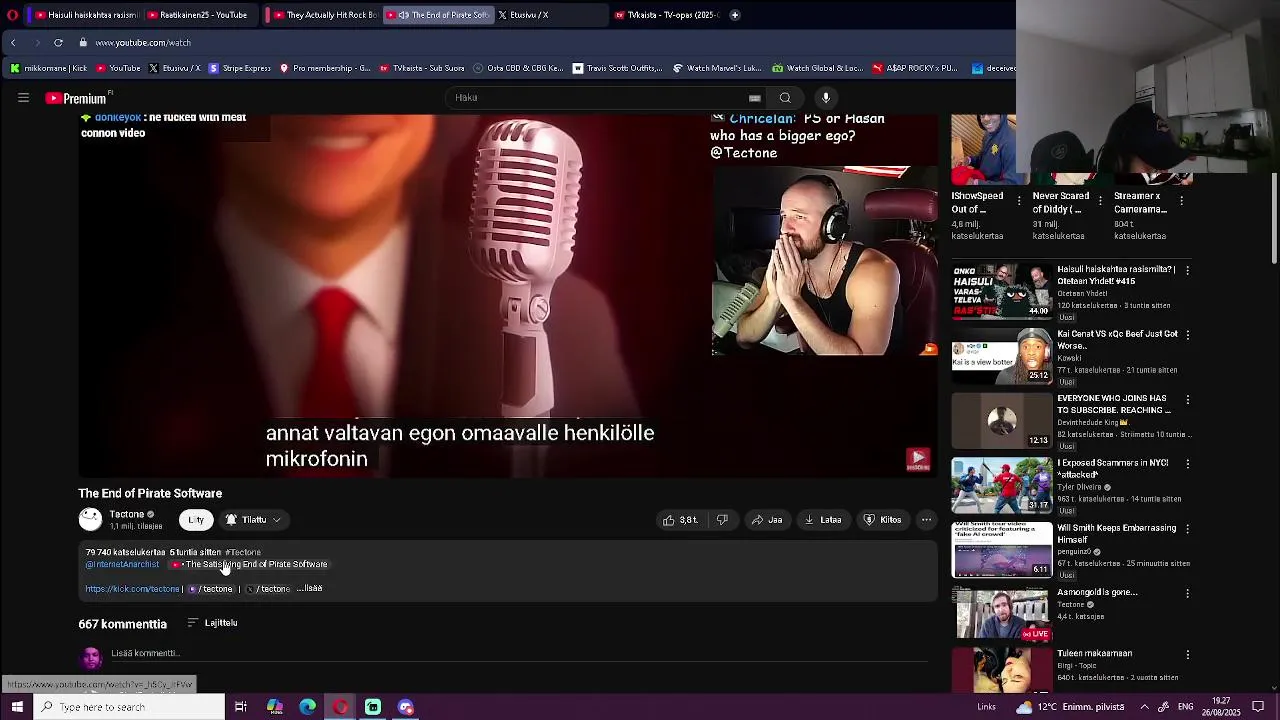The height and width of the screenshot is (720, 1280).
Task: Go back with browser back arrow
Action: click(13, 42)
